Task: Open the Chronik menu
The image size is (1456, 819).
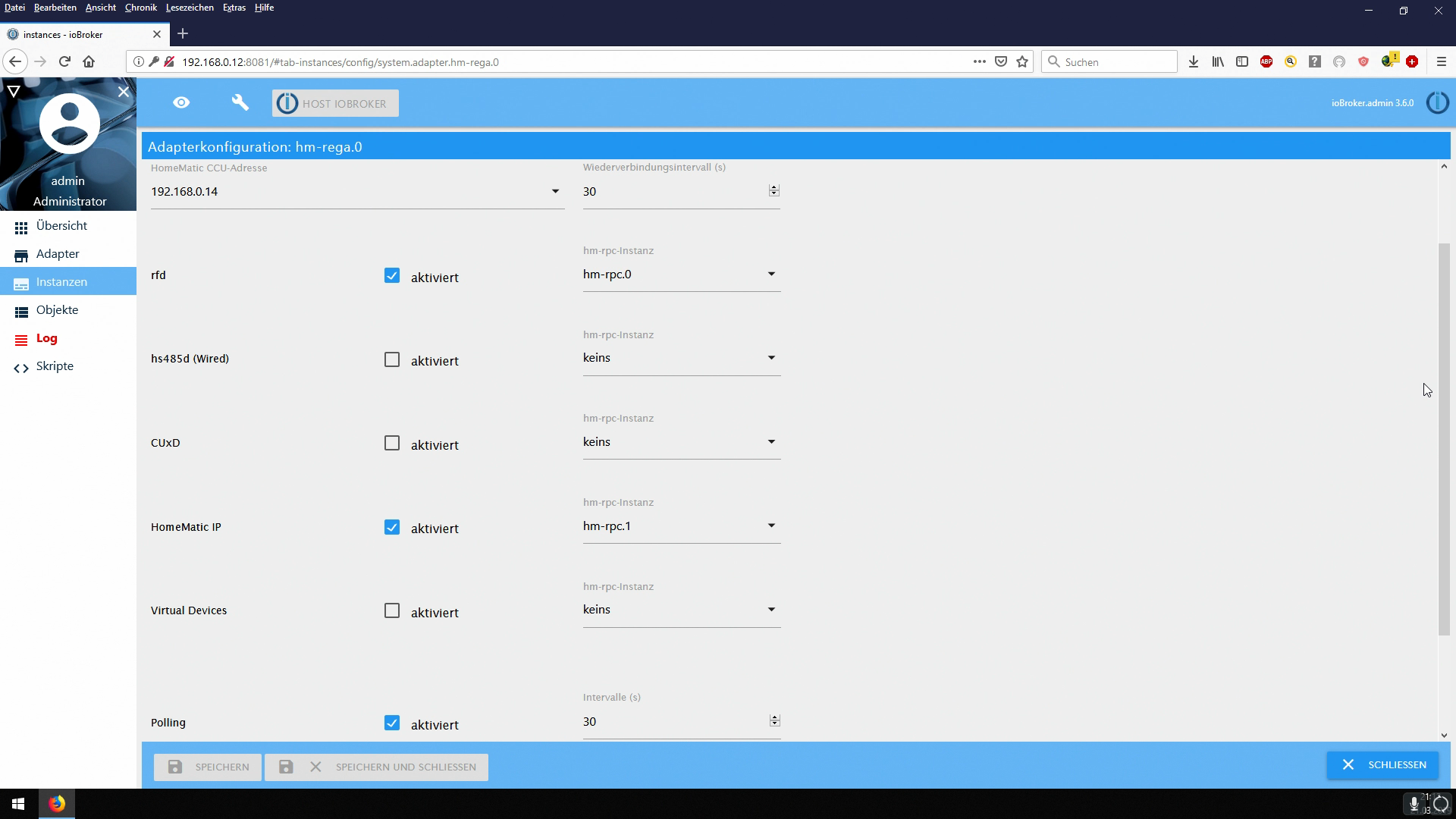Action: 140,8
